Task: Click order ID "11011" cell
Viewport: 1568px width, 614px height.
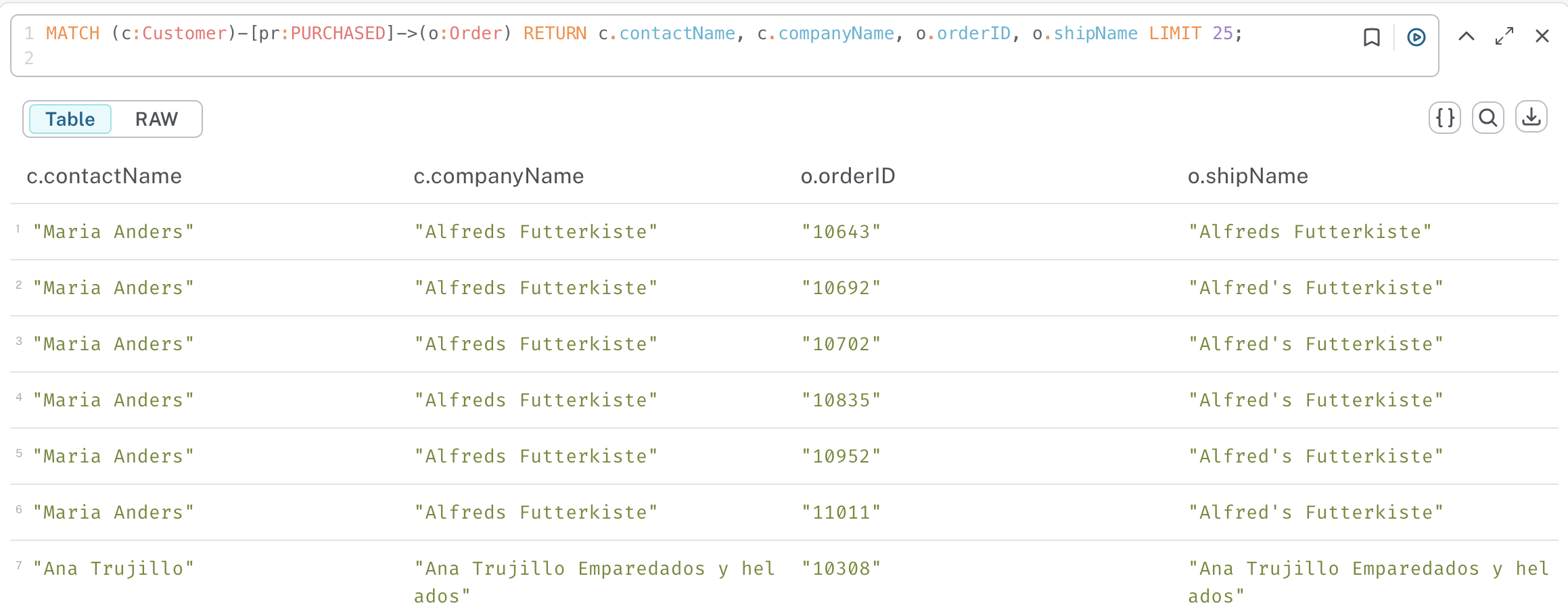Action: [841, 513]
